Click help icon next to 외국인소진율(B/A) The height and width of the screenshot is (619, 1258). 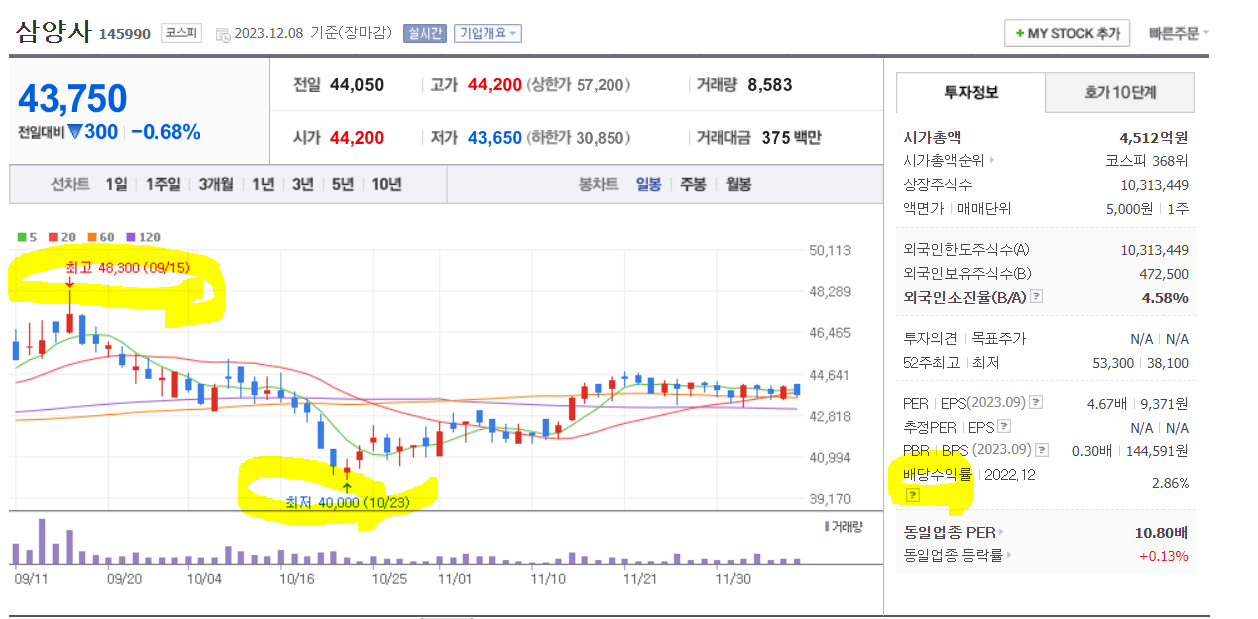[1036, 297]
